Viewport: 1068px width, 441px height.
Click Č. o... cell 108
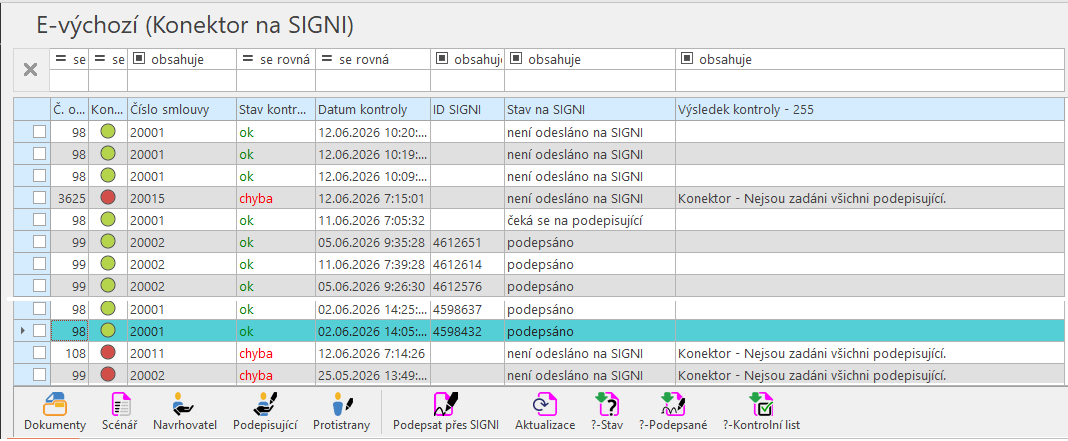(x=69, y=353)
